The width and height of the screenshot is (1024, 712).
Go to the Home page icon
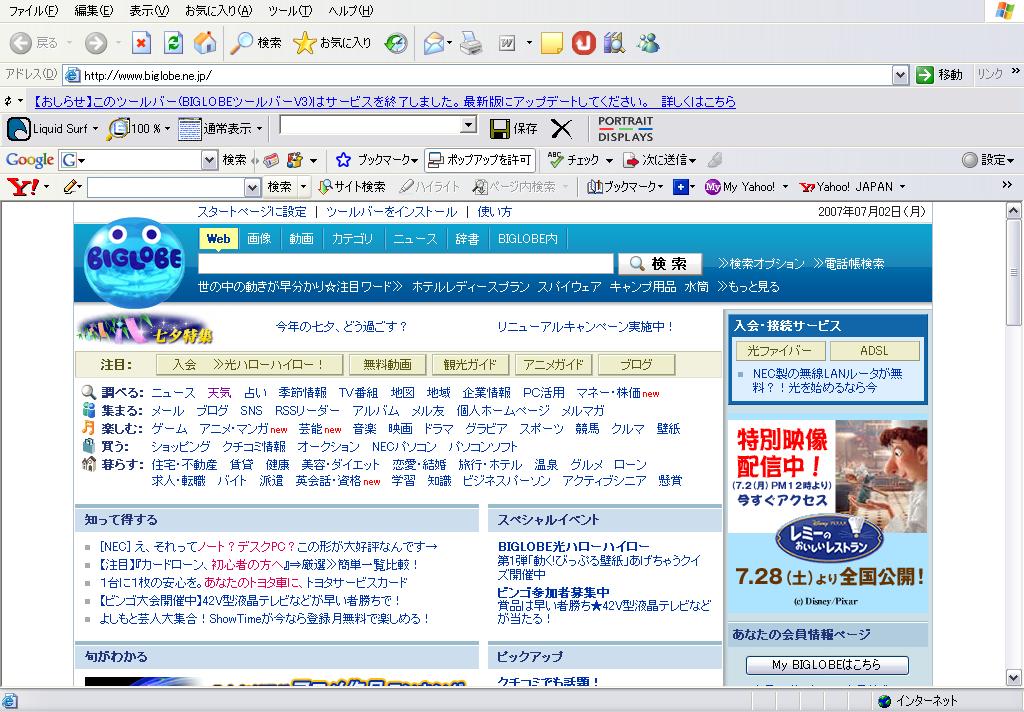204,43
